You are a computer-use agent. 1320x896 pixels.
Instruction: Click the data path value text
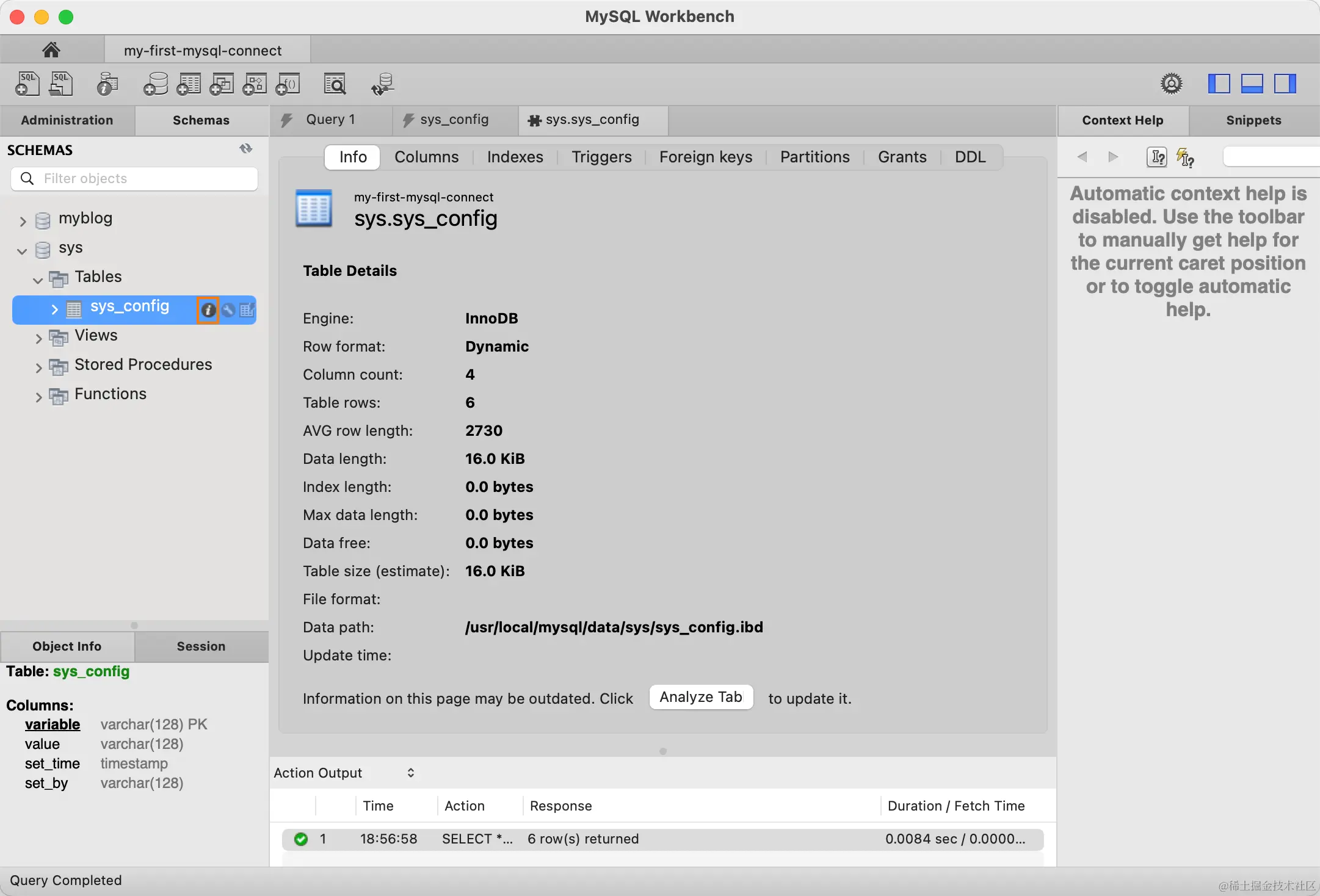[614, 627]
